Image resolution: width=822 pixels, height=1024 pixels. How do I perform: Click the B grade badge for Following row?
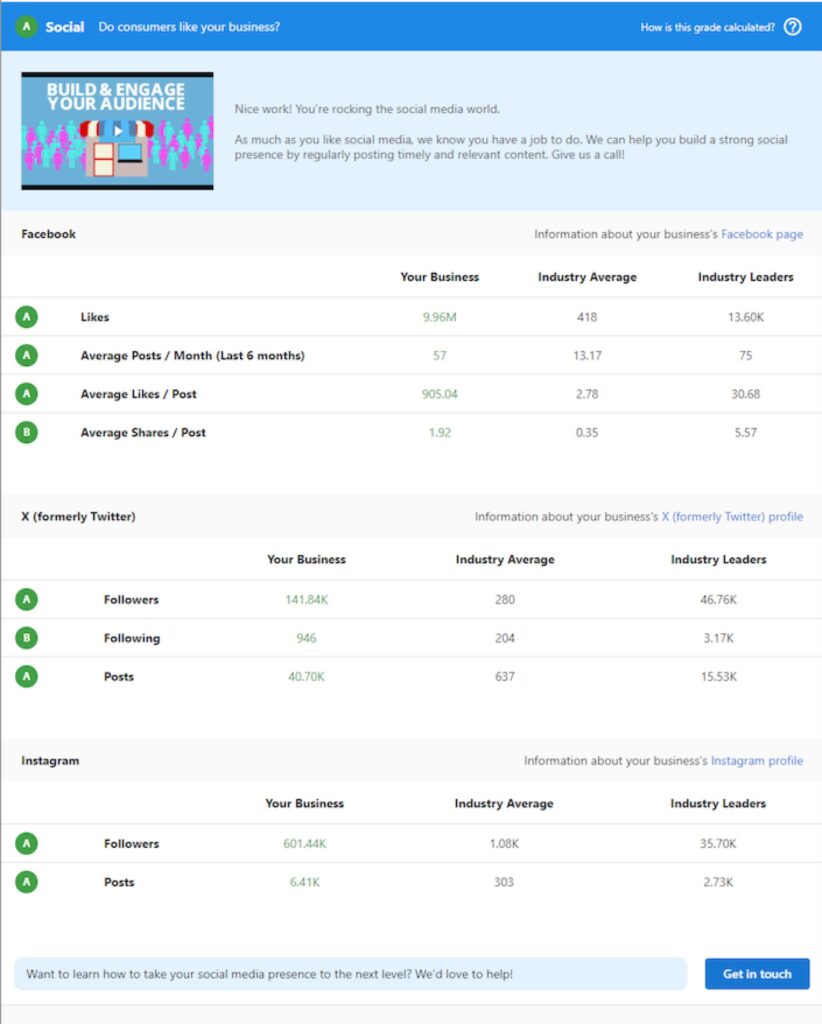(27, 638)
